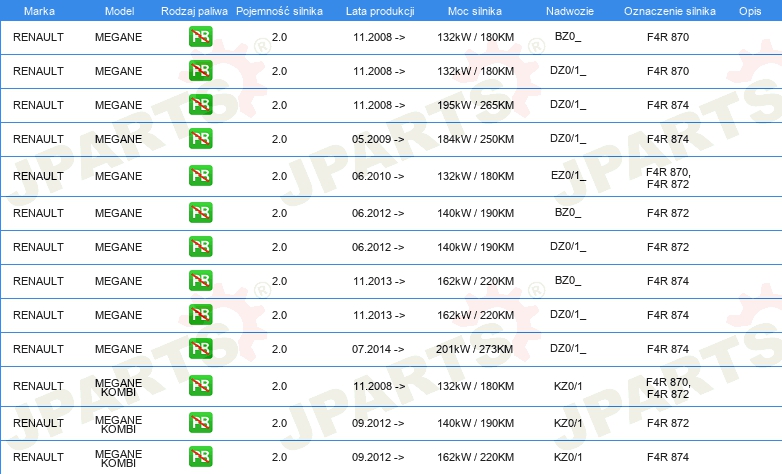Screen dimensions: 782x474
Task: Click the 07.2014 -> production date cell
Action: click(378, 349)
